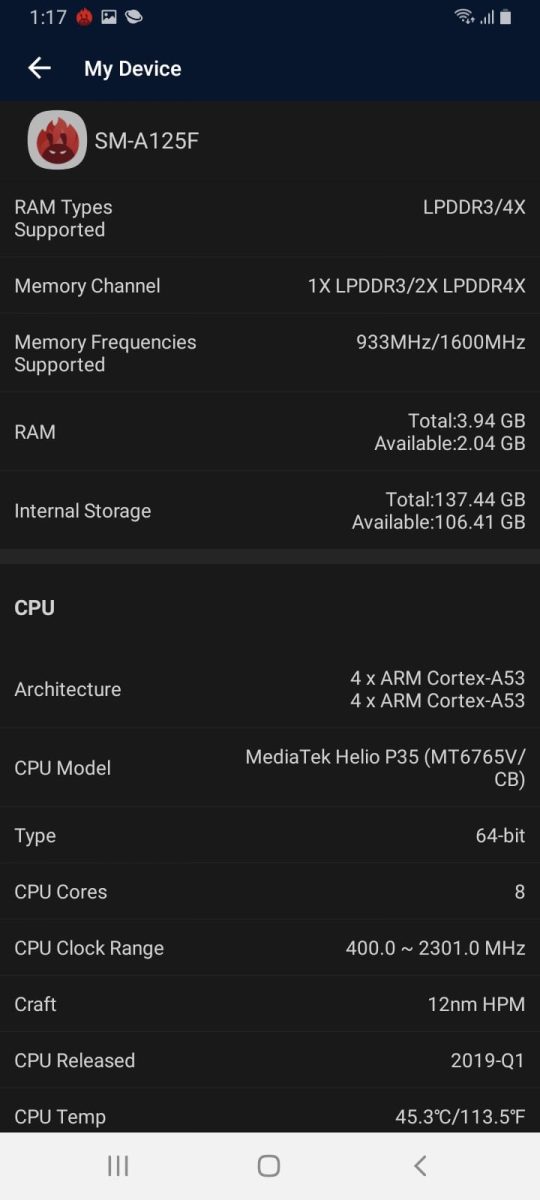Tap the Android back chevron in navigation bar
The height and width of the screenshot is (1200, 540).
coord(421,1165)
